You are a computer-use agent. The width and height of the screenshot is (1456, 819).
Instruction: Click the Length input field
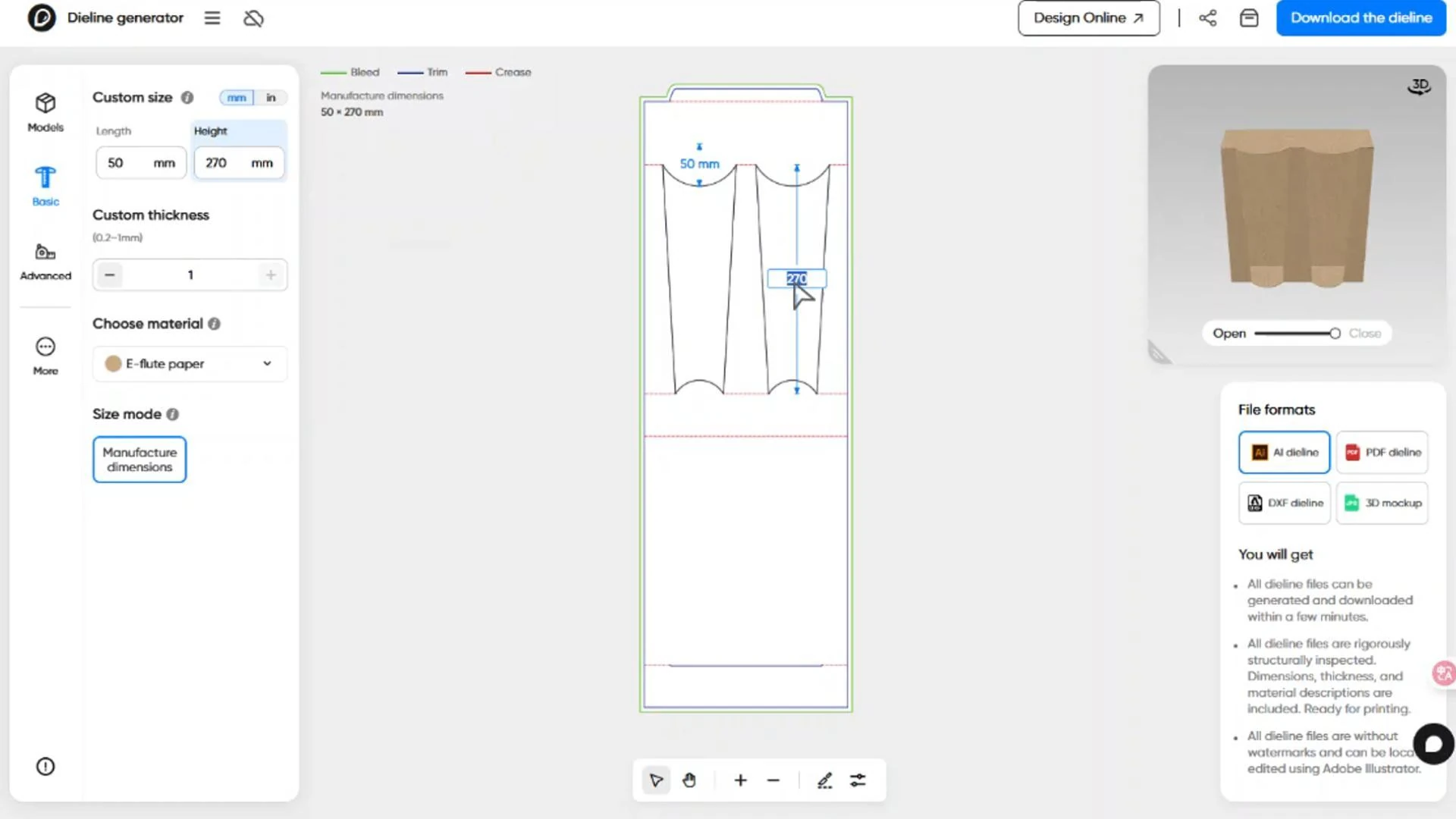point(141,163)
